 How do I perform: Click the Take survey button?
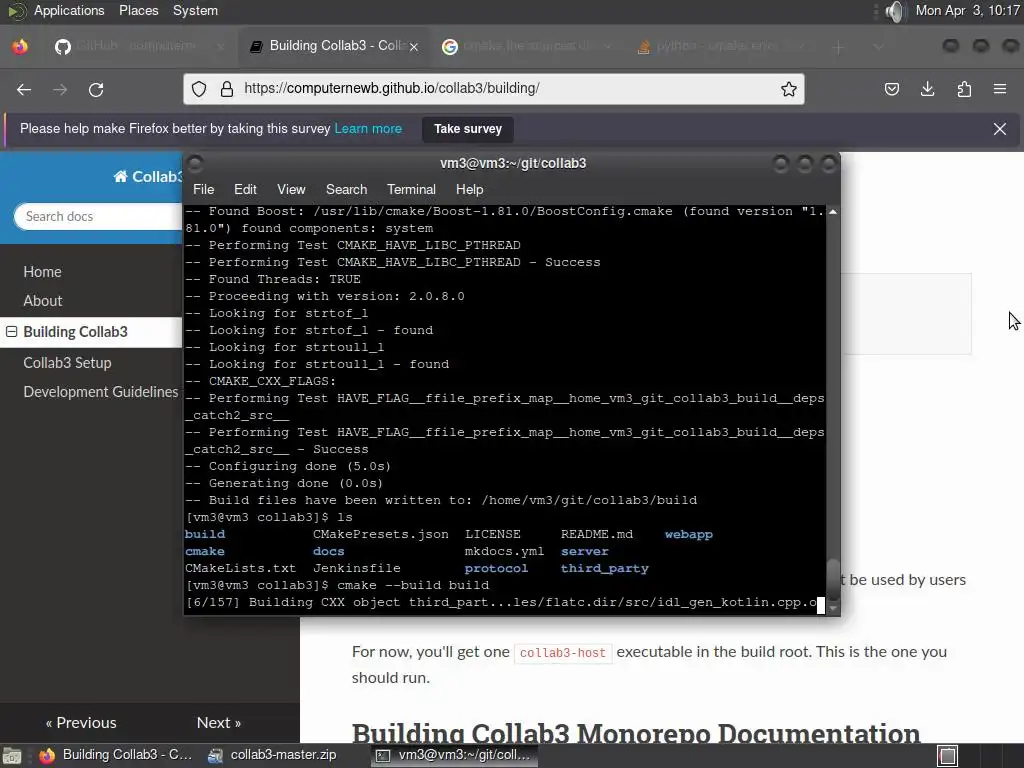tap(468, 129)
